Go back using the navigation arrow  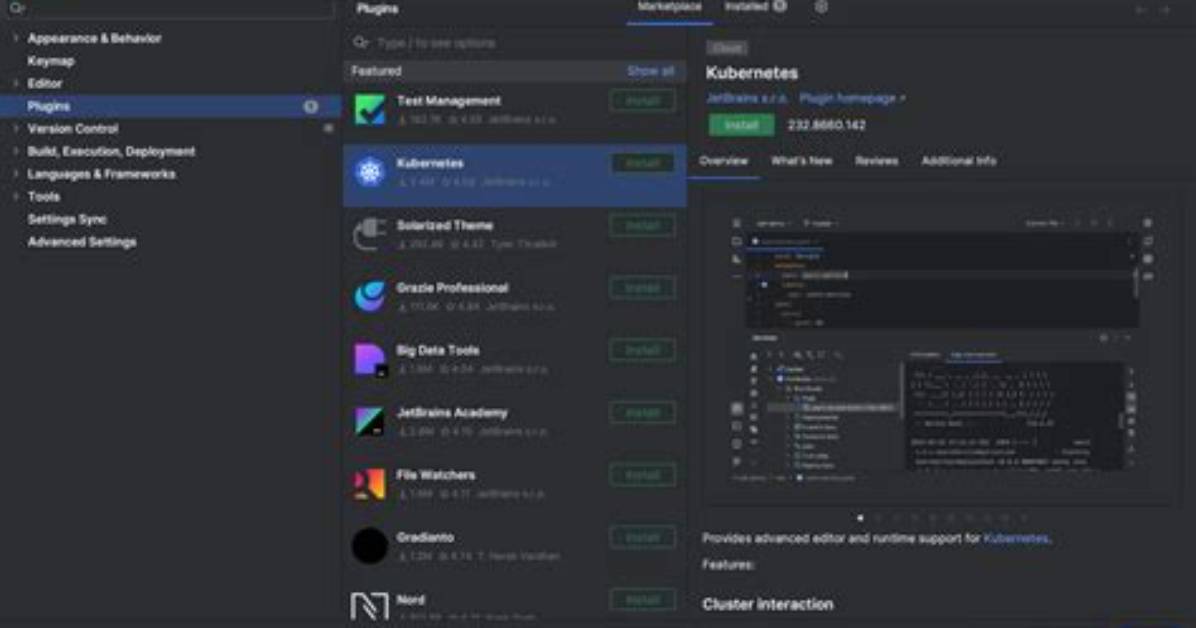1141,10
